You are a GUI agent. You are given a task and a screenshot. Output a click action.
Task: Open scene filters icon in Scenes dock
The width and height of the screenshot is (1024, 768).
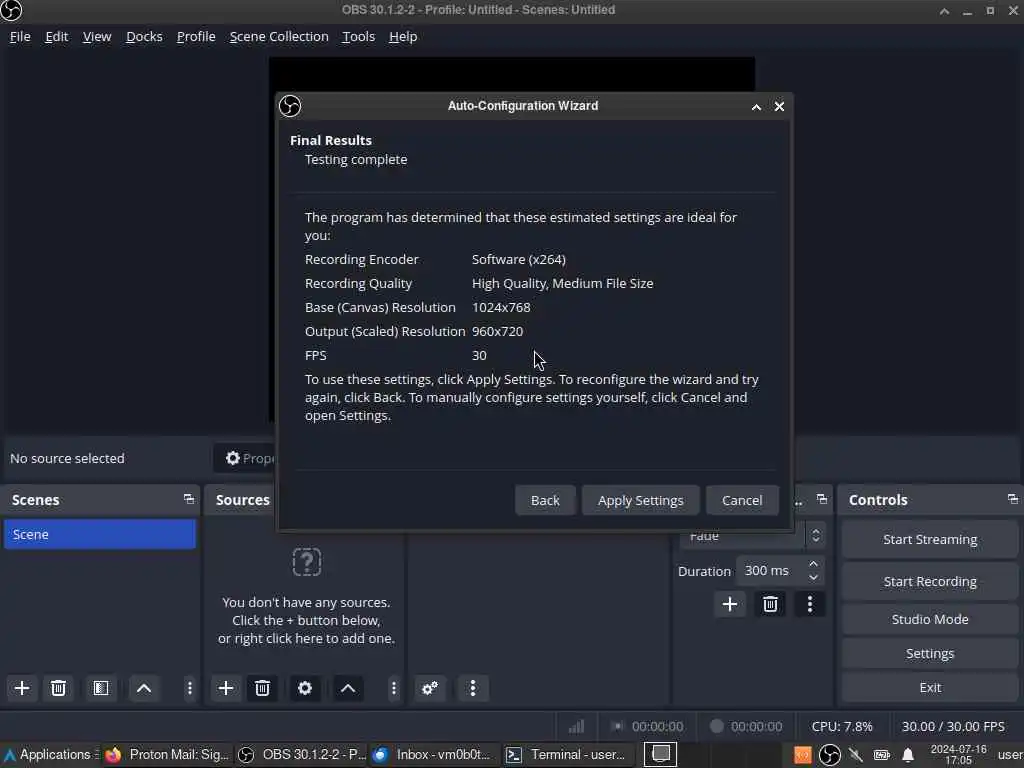pos(101,688)
